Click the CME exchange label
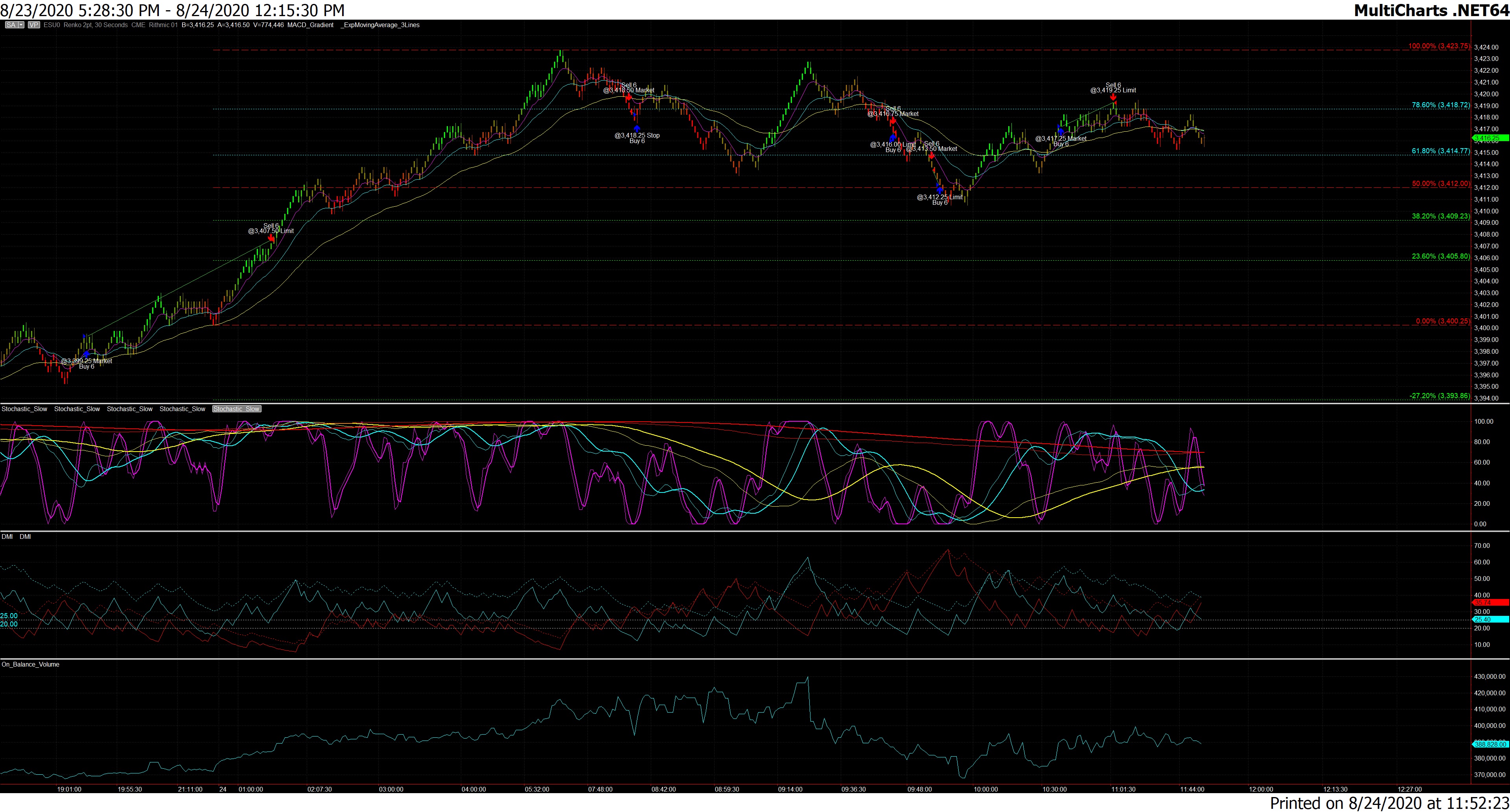1510x812 pixels. 138,25
